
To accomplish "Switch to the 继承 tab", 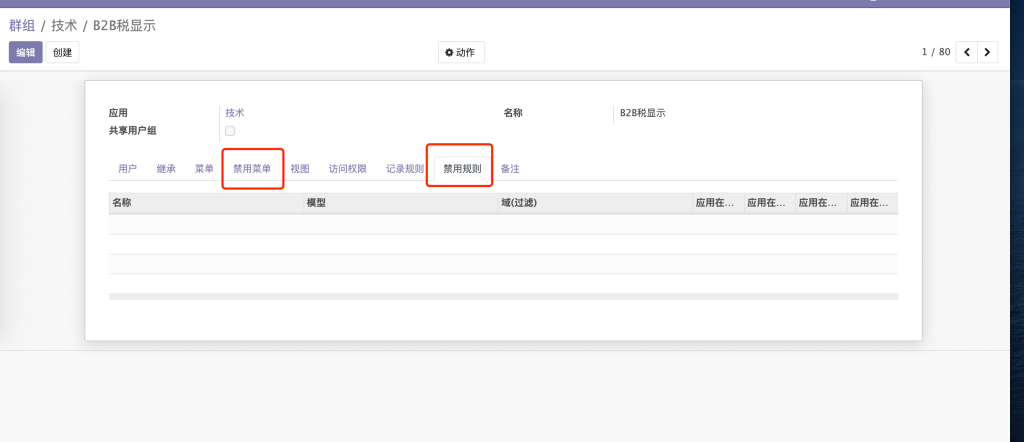I will 166,169.
